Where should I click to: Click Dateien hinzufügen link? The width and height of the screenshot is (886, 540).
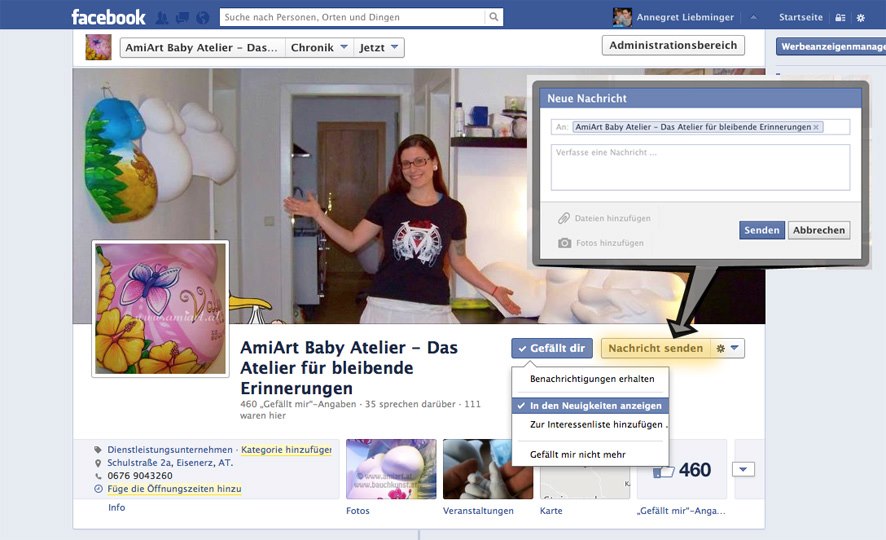pos(612,218)
